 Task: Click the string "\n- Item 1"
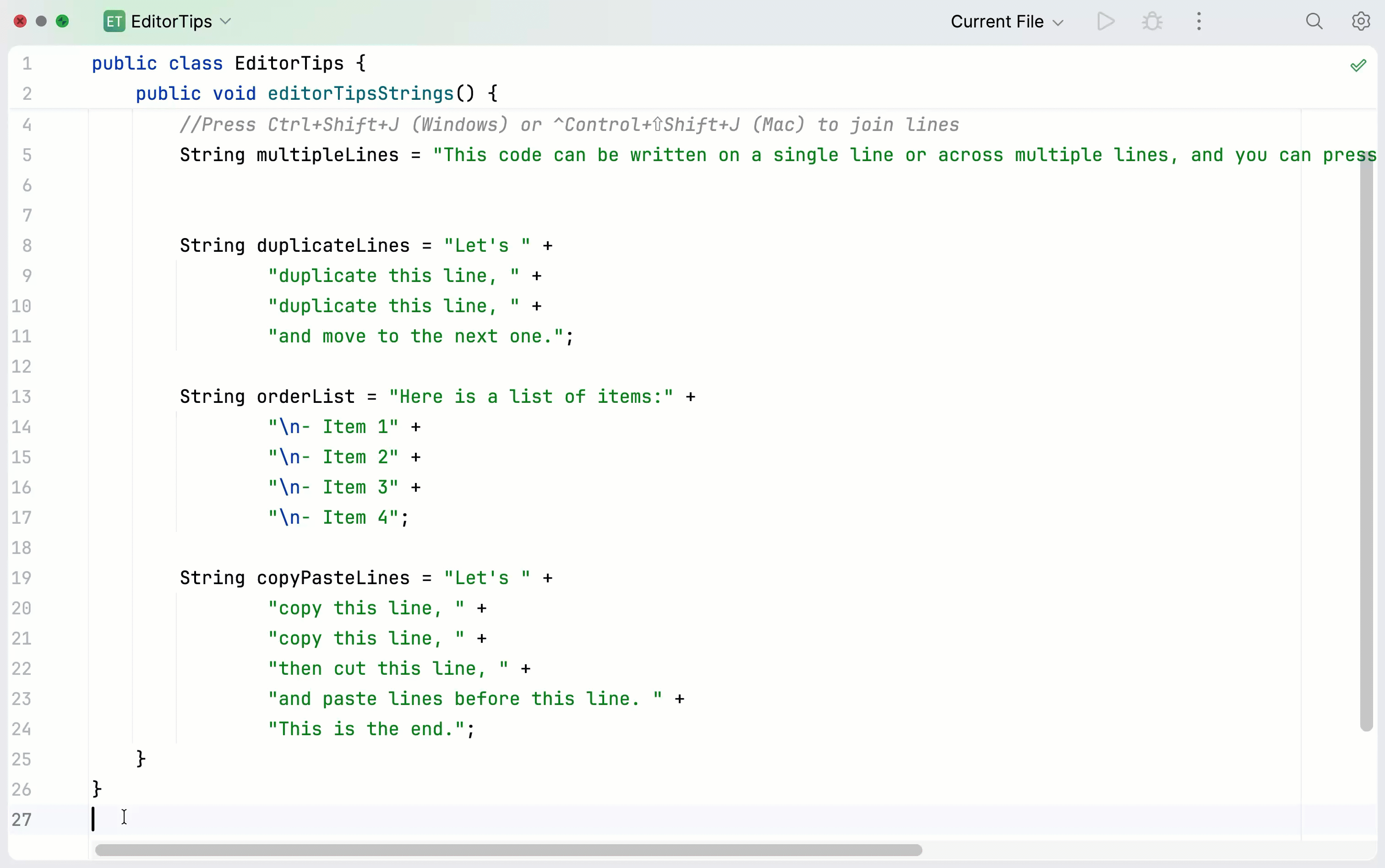coord(333,427)
